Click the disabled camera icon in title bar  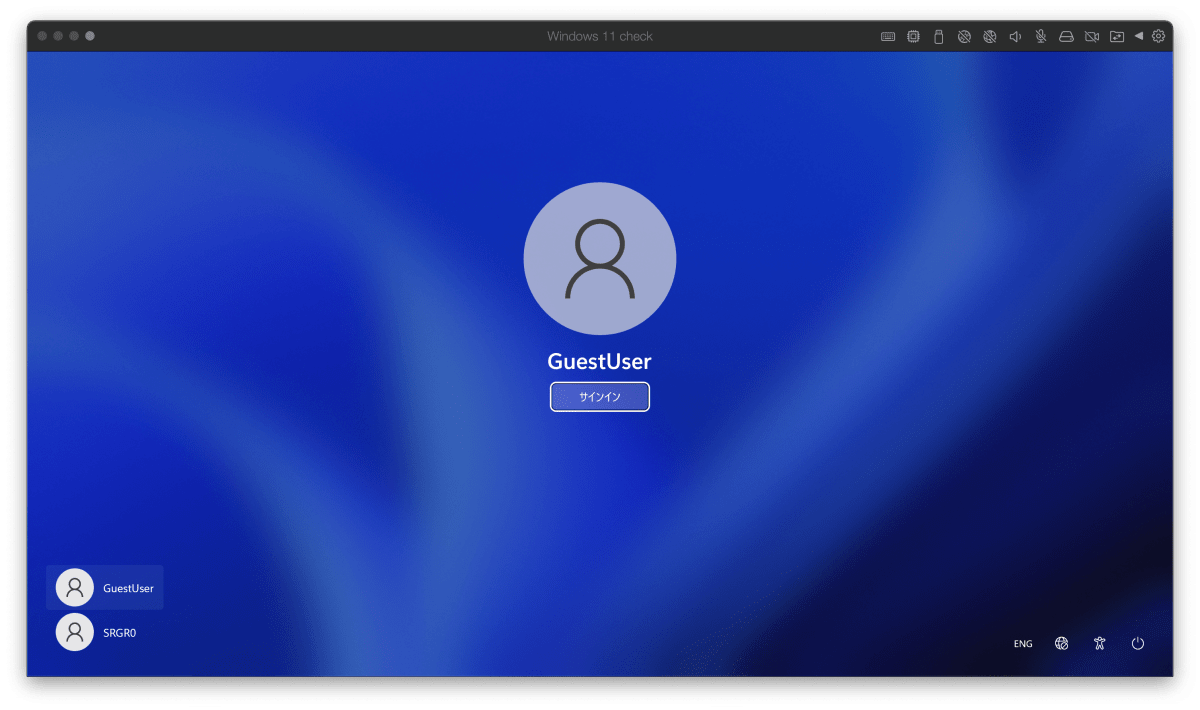1092,36
